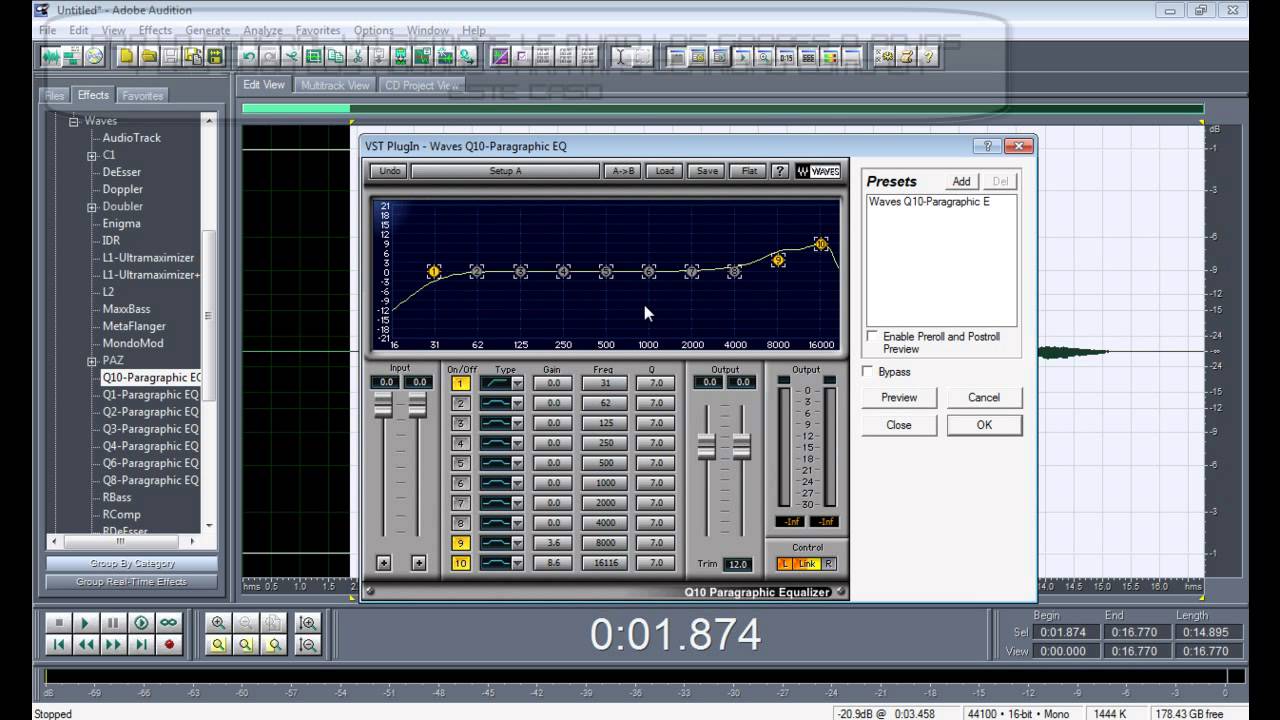Click the CD View disc icon
This screenshot has height=720, width=1280.
[x=94, y=57]
